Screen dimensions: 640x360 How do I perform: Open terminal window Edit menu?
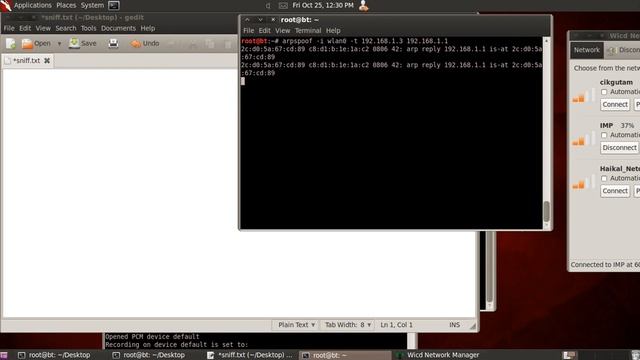click(x=264, y=31)
